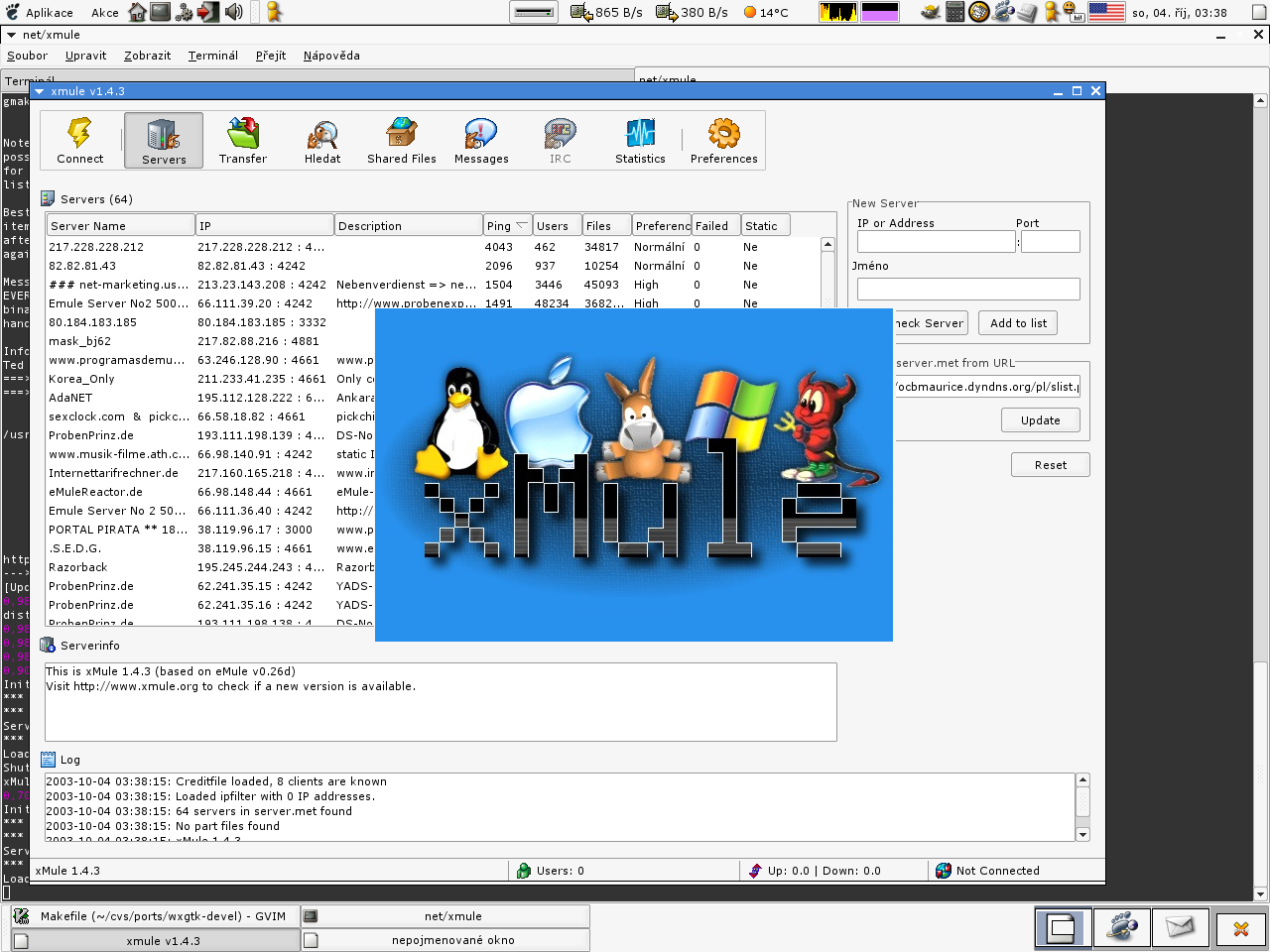Click the Update server.met button

(1041, 420)
